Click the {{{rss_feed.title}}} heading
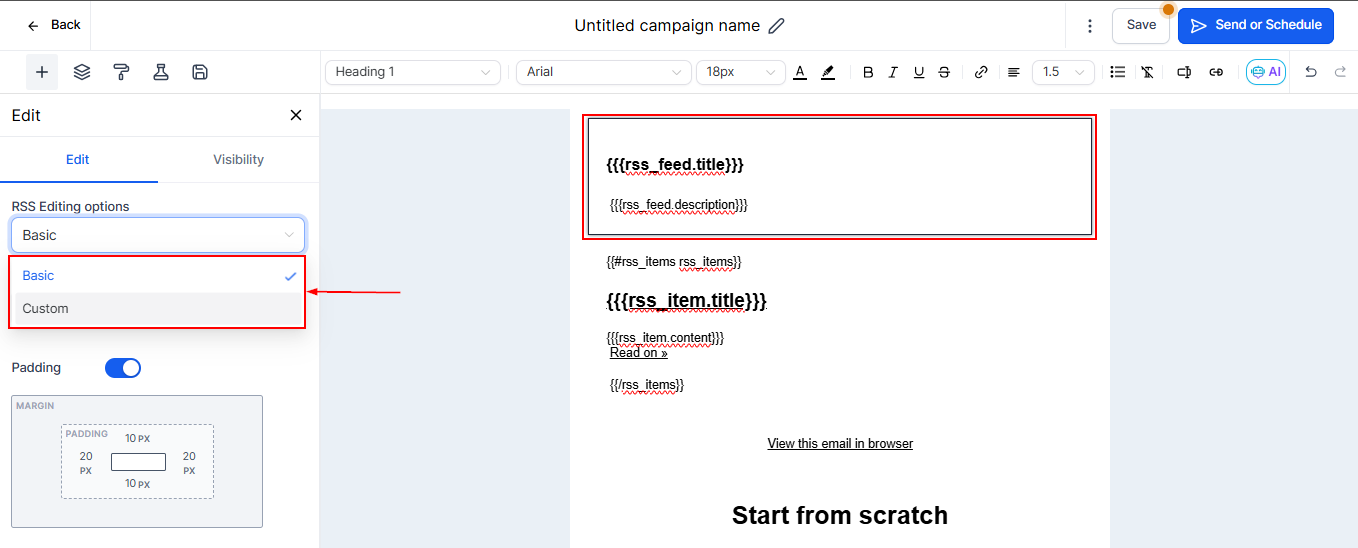Viewport: 1358px width, 548px height. point(675,165)
